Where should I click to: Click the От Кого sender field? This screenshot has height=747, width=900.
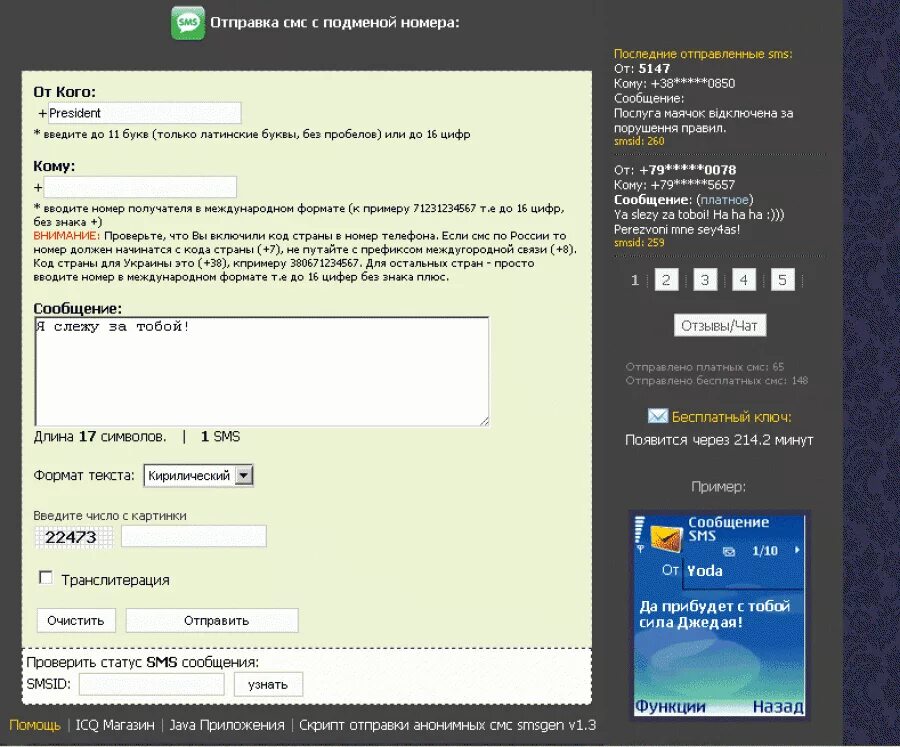(144, 113)
